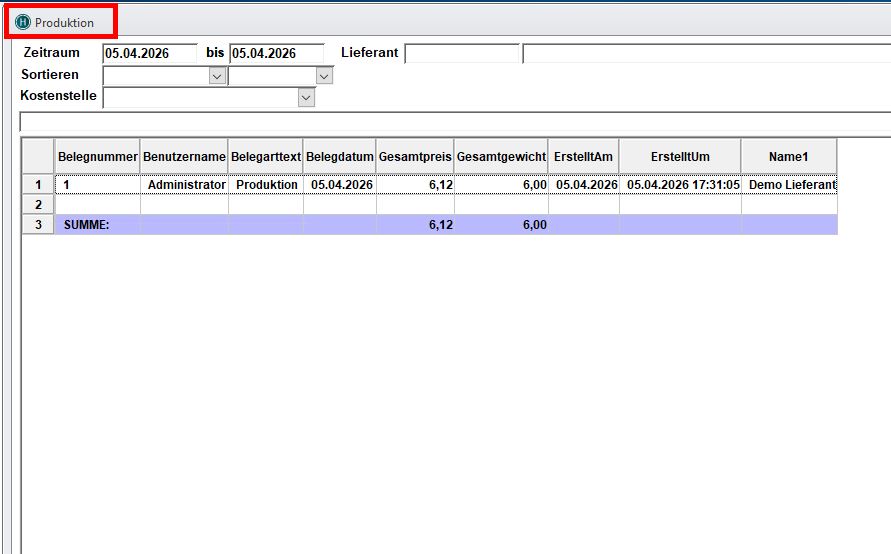Click the Zeitraum start date field

[149, 54]
